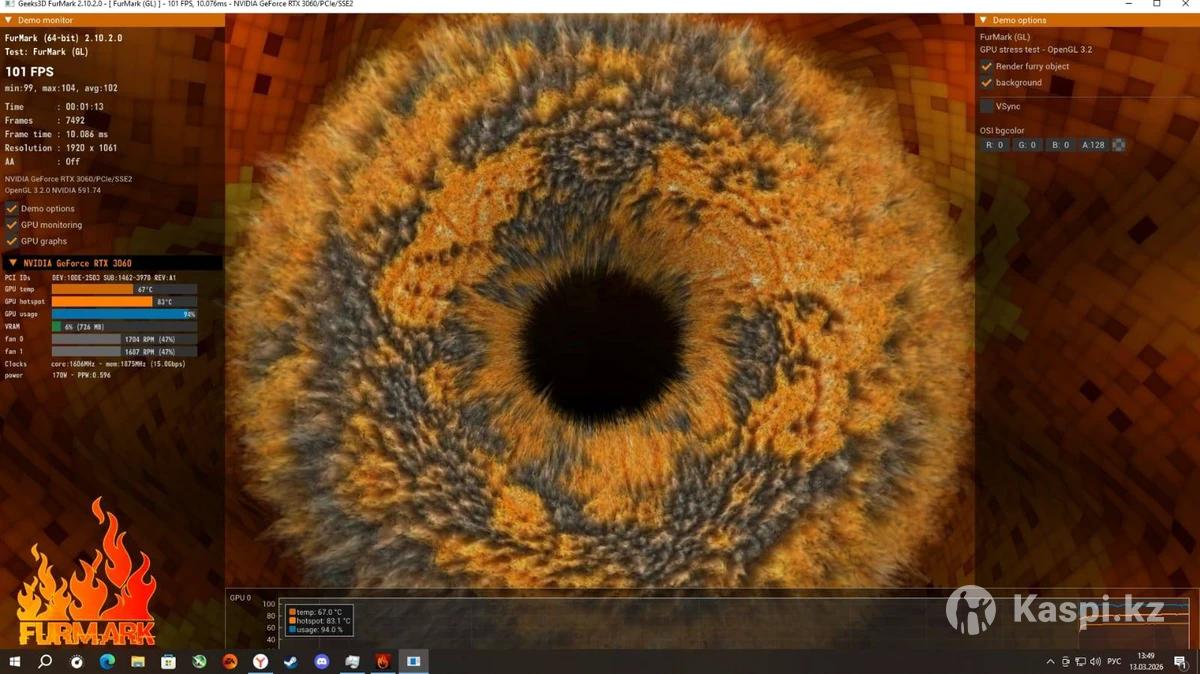Click the R: 0 color value field
Viewport: 1200px width, 674px height.
(x=994, y=145)
